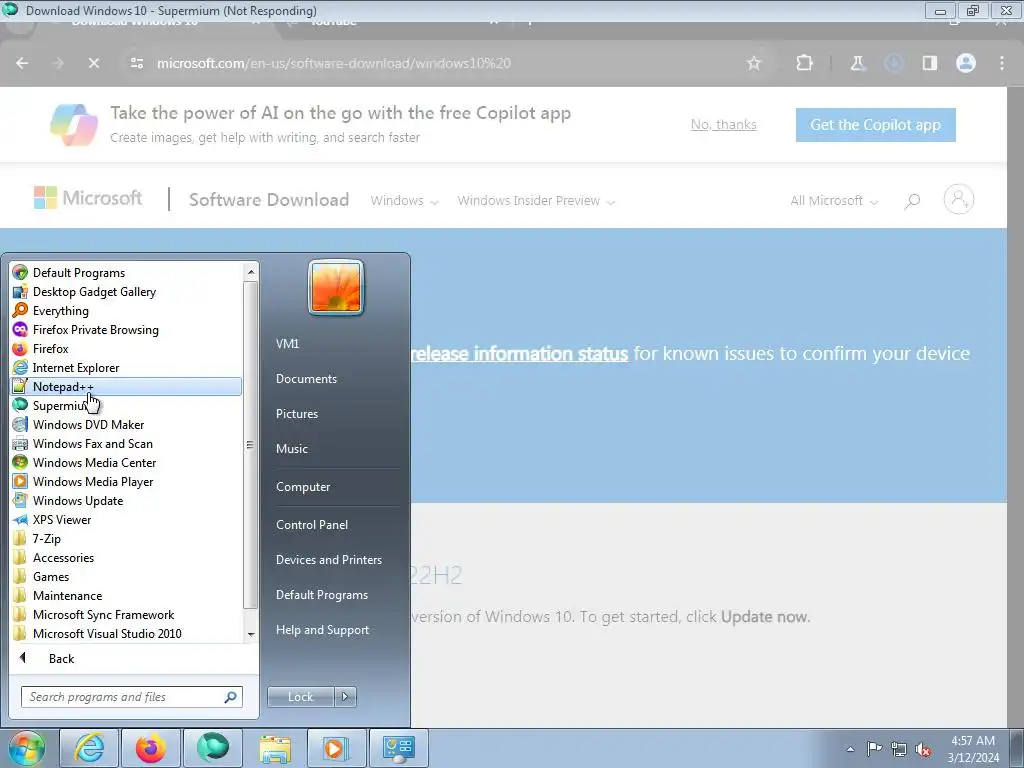Image resolution: width=1024 pixels, height=768 pixels.
Task: Open the Control Panel taskbar item
Action: pyautogui.click(x=398, y=748)
